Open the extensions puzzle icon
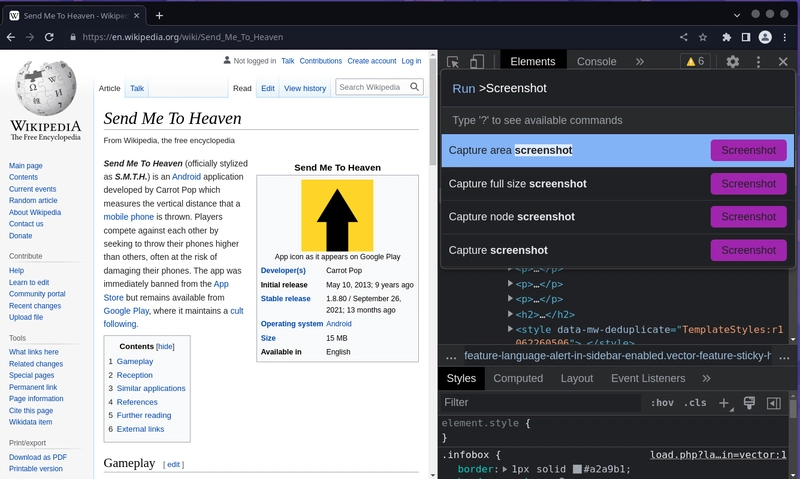Screen dimensions: 800x479 point(727,37)
